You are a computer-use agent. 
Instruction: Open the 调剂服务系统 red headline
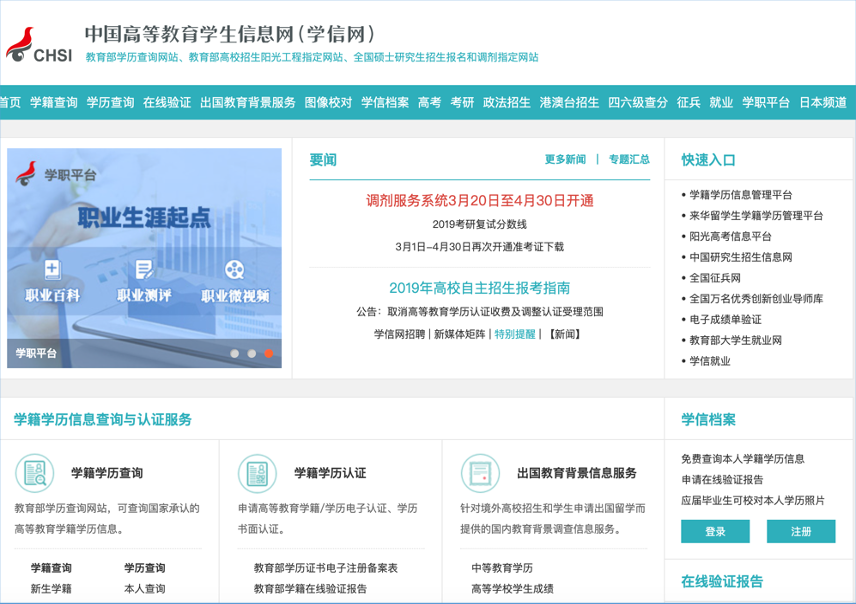click(x=465, y=200)
